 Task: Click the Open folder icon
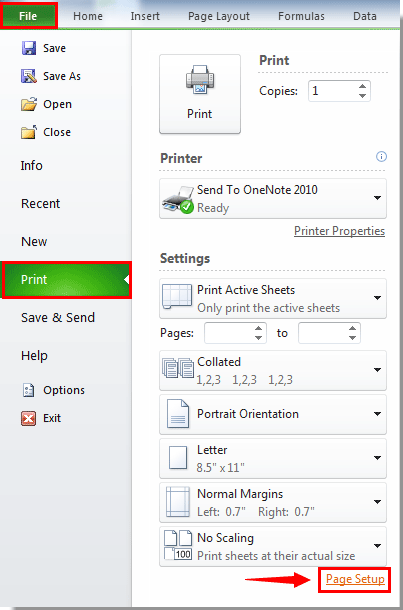point(28,104)
